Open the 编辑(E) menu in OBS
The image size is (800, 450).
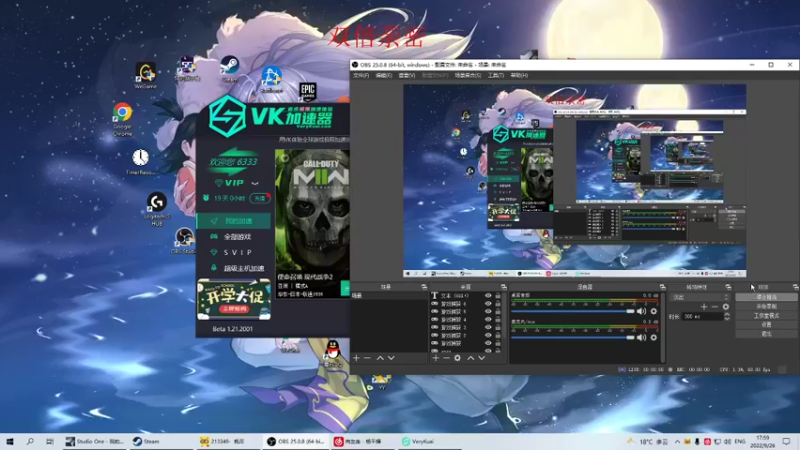coord(384,76)
